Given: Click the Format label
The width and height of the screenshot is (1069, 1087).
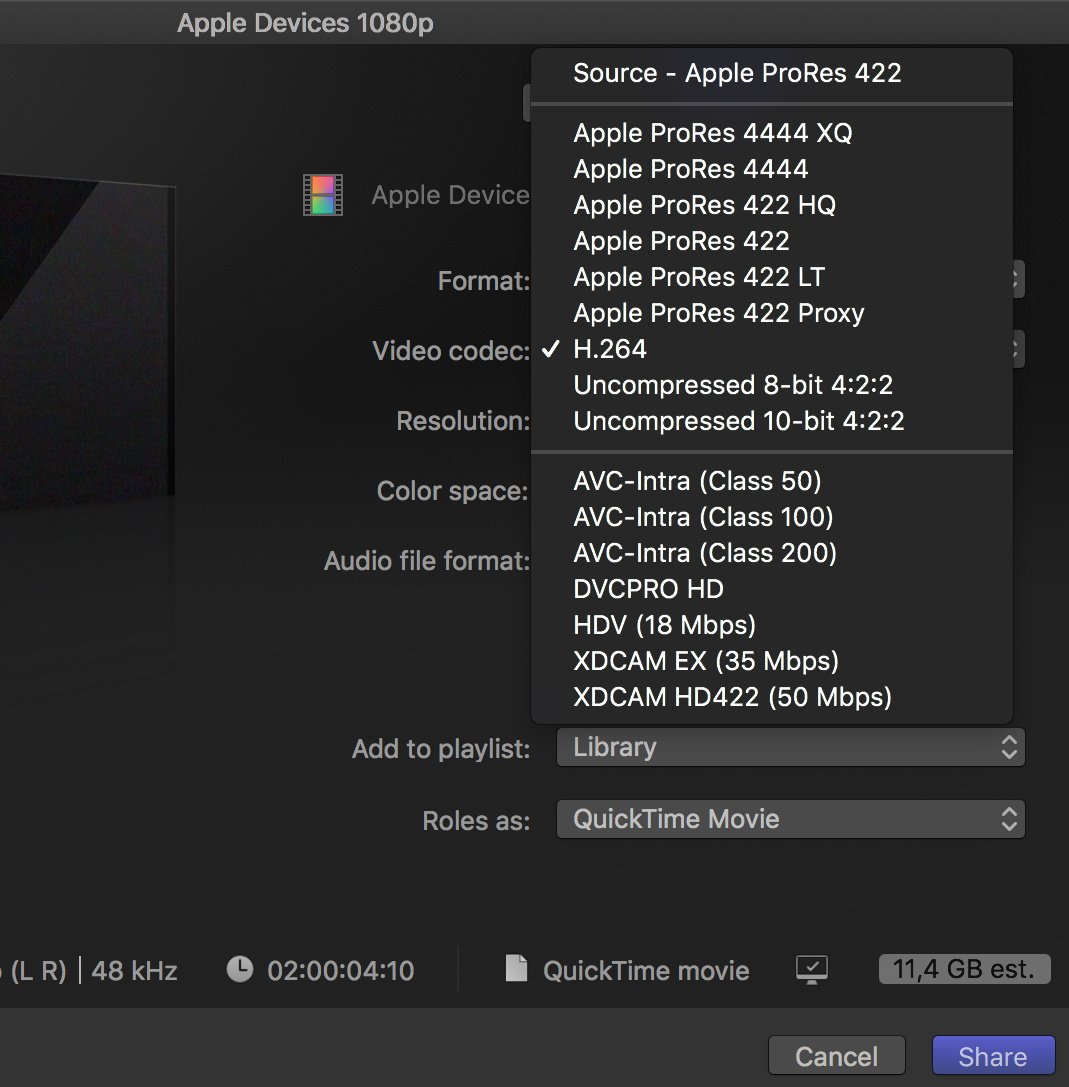Looking at the screenshot, I should click(484, 281).
